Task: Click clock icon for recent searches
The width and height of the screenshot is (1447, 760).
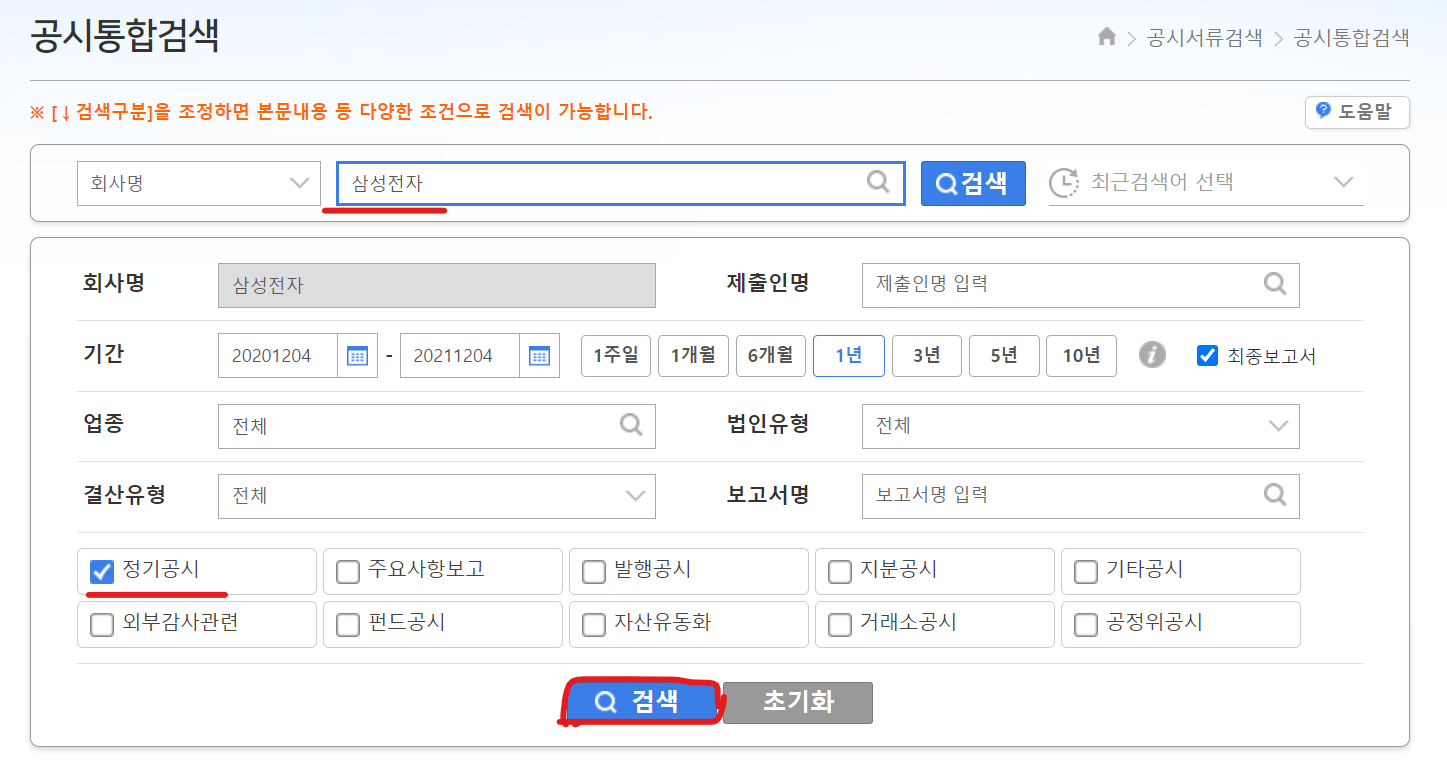Action: 1064,183
